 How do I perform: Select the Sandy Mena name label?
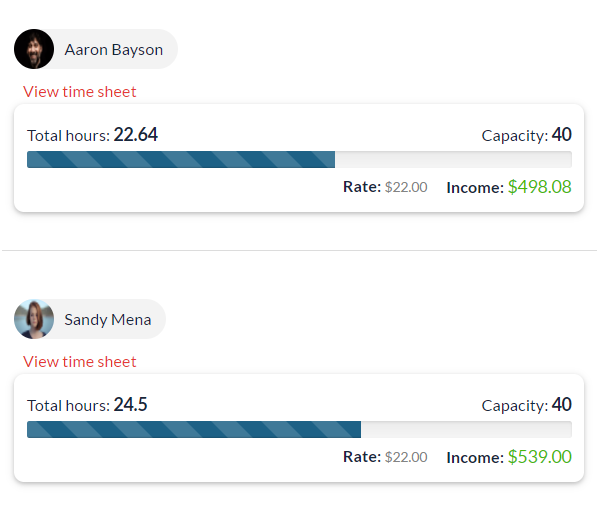(x=108, y=319)
